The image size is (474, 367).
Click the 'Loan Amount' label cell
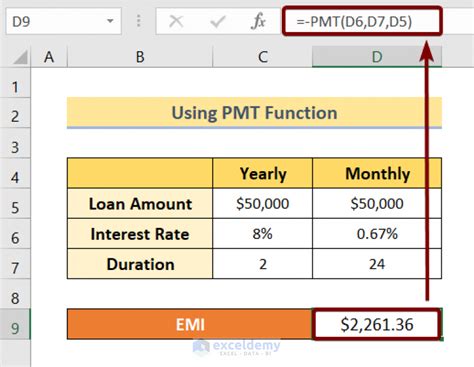pos(140,203)
